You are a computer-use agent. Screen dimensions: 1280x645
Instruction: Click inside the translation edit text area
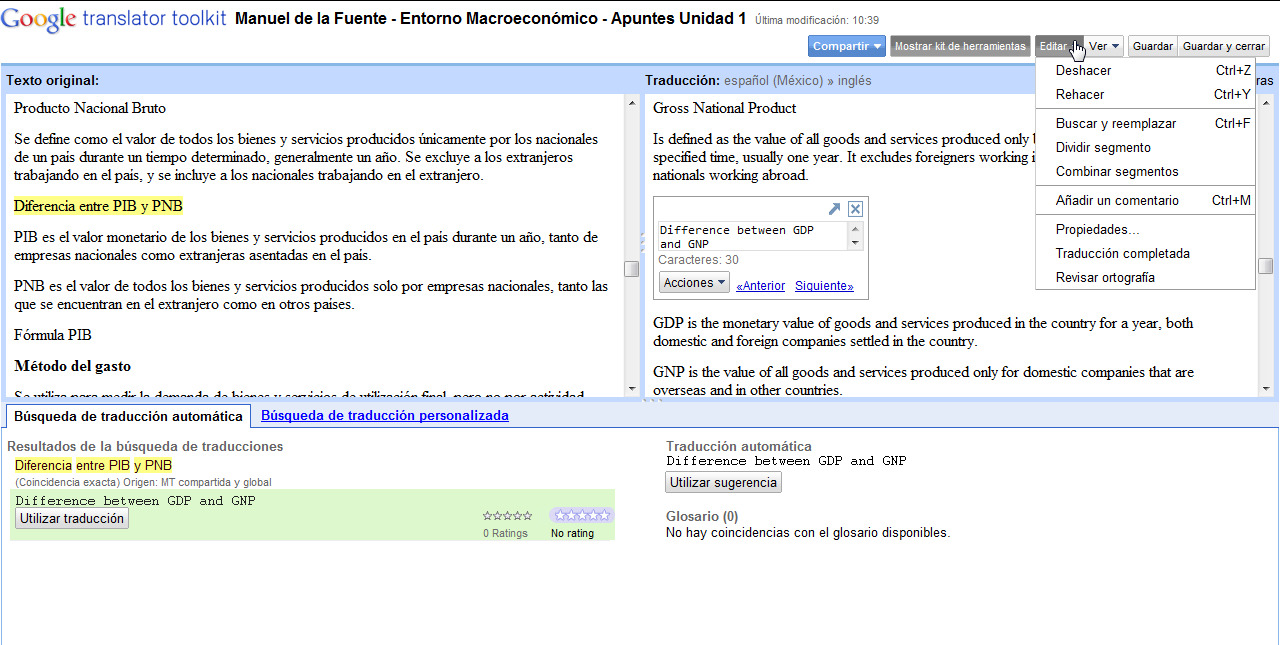pos(753,236)
